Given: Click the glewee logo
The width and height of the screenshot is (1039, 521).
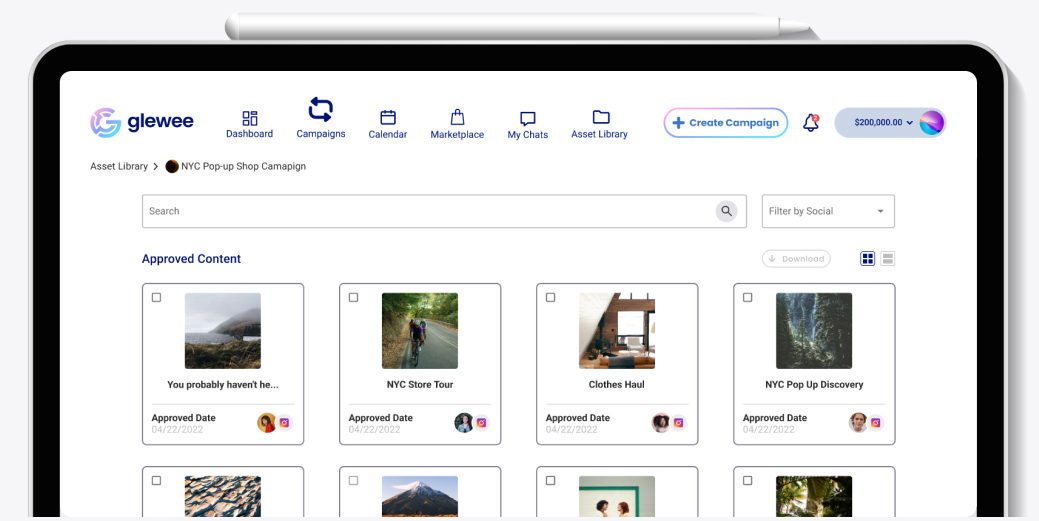Looking at the screenshot, I should click(142, 122).
